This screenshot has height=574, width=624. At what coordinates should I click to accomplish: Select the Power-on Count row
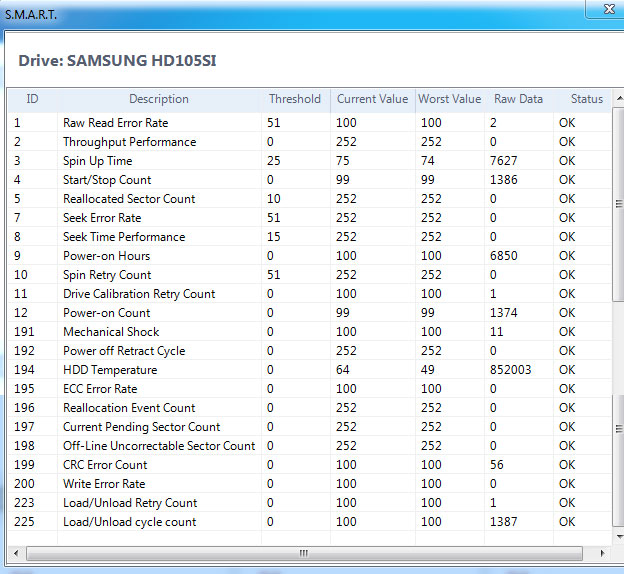click(x=309, y=313)
